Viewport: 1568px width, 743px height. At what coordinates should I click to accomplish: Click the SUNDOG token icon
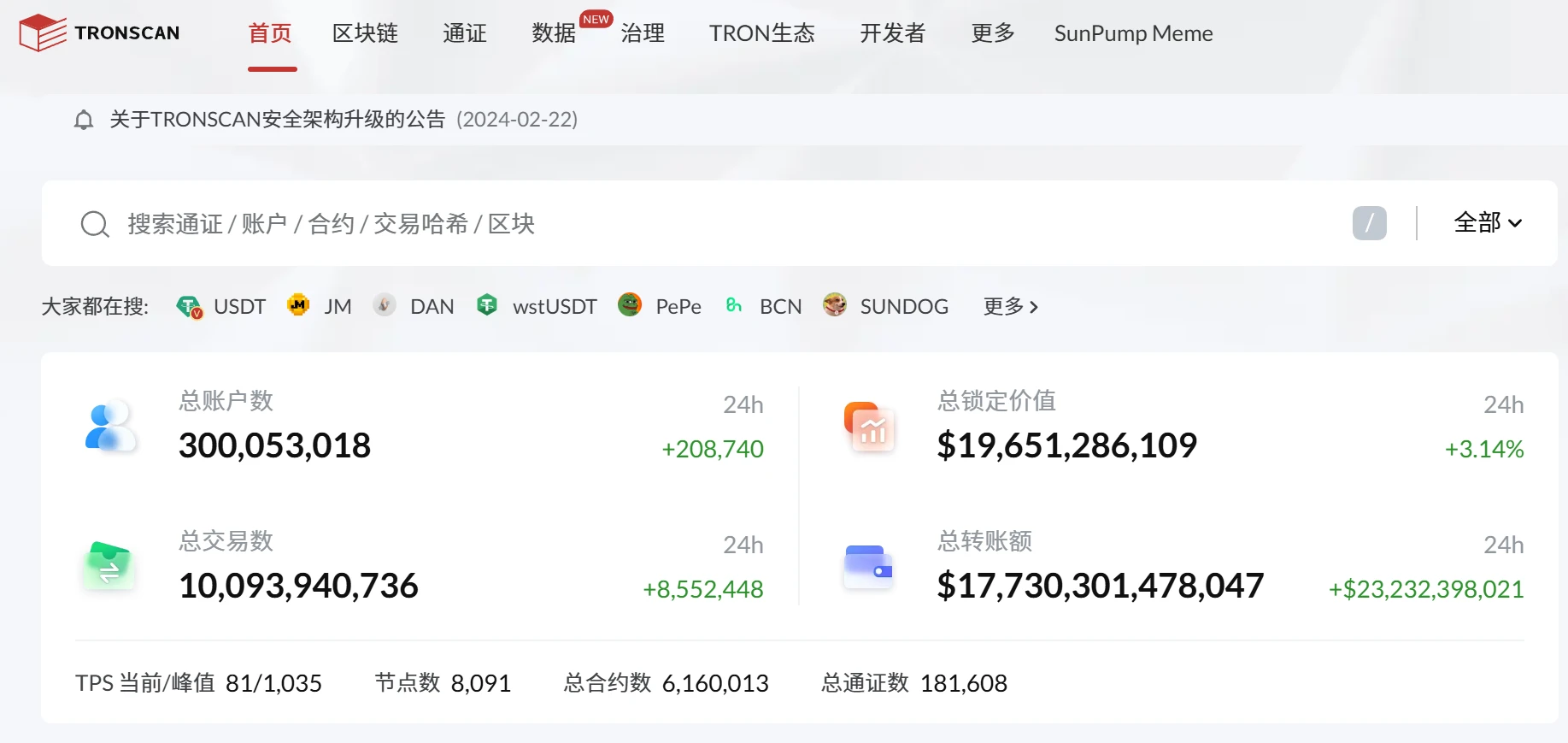click(835, 305)
